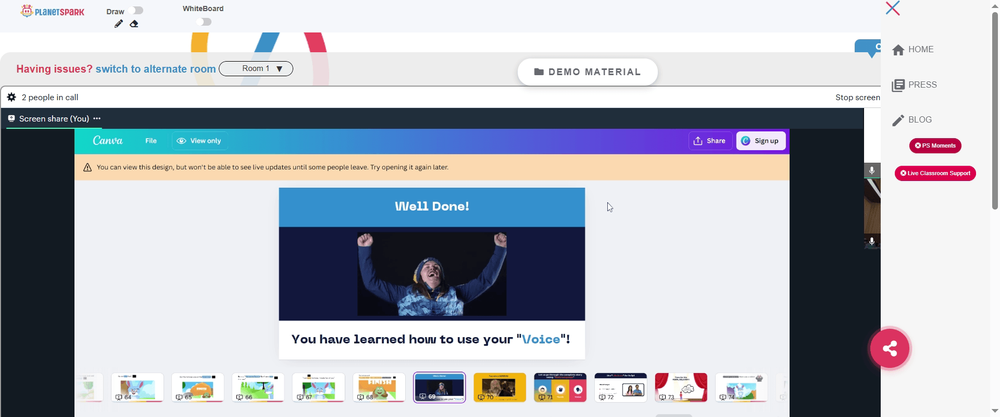Click Stop screen share button
The image size is (1000, 417).
[858, 98]
